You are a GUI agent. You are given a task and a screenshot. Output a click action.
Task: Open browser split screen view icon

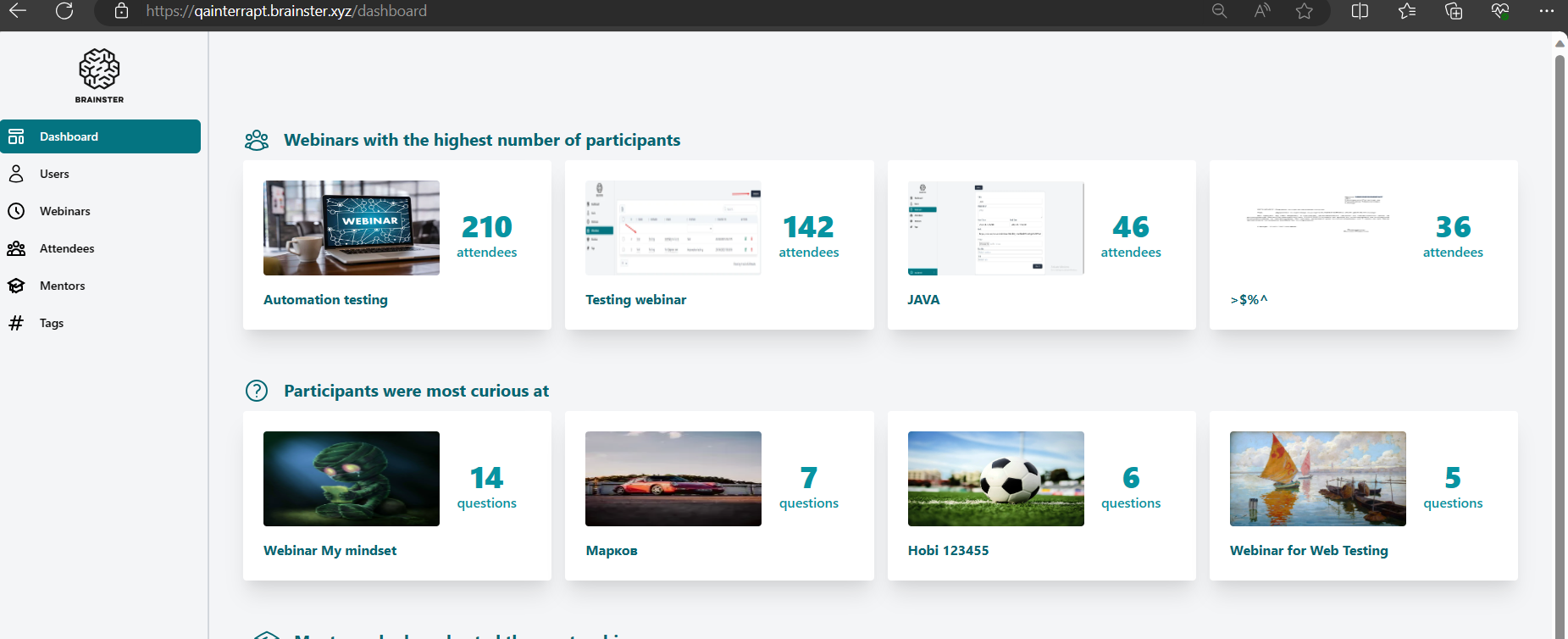point(1360,11)
